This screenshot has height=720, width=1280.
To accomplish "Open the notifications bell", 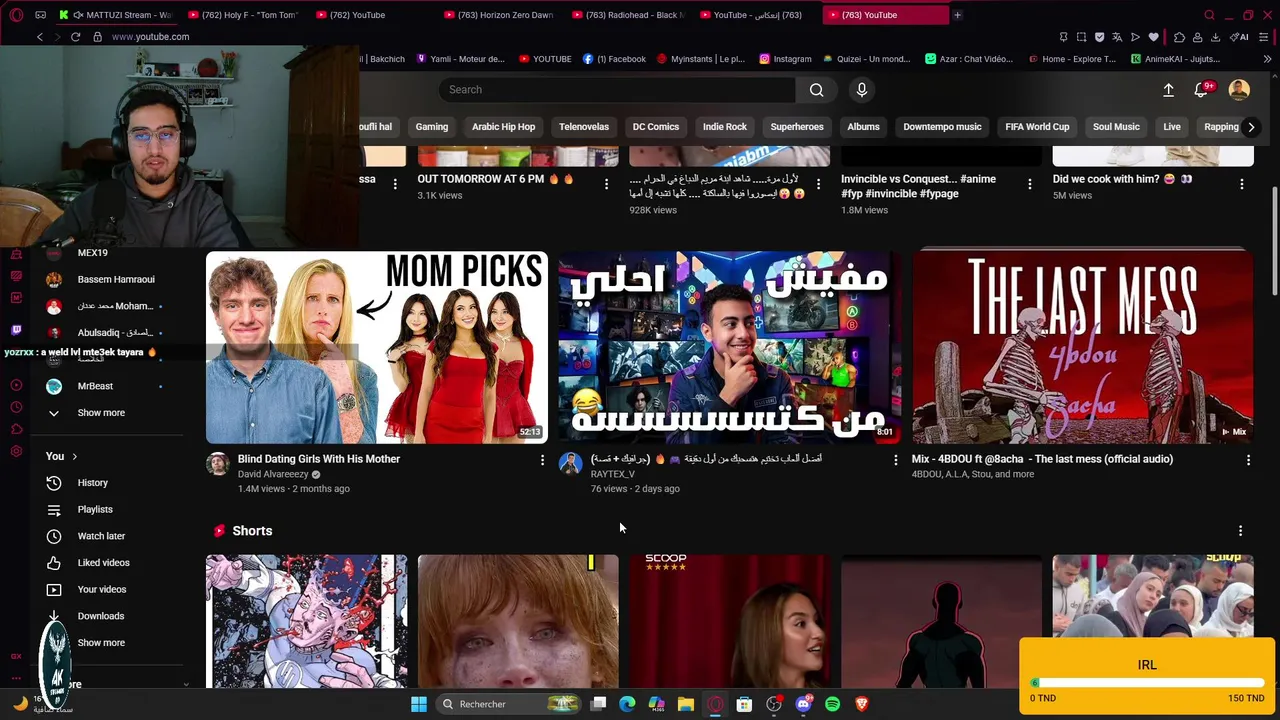I will coord(1202,90).
